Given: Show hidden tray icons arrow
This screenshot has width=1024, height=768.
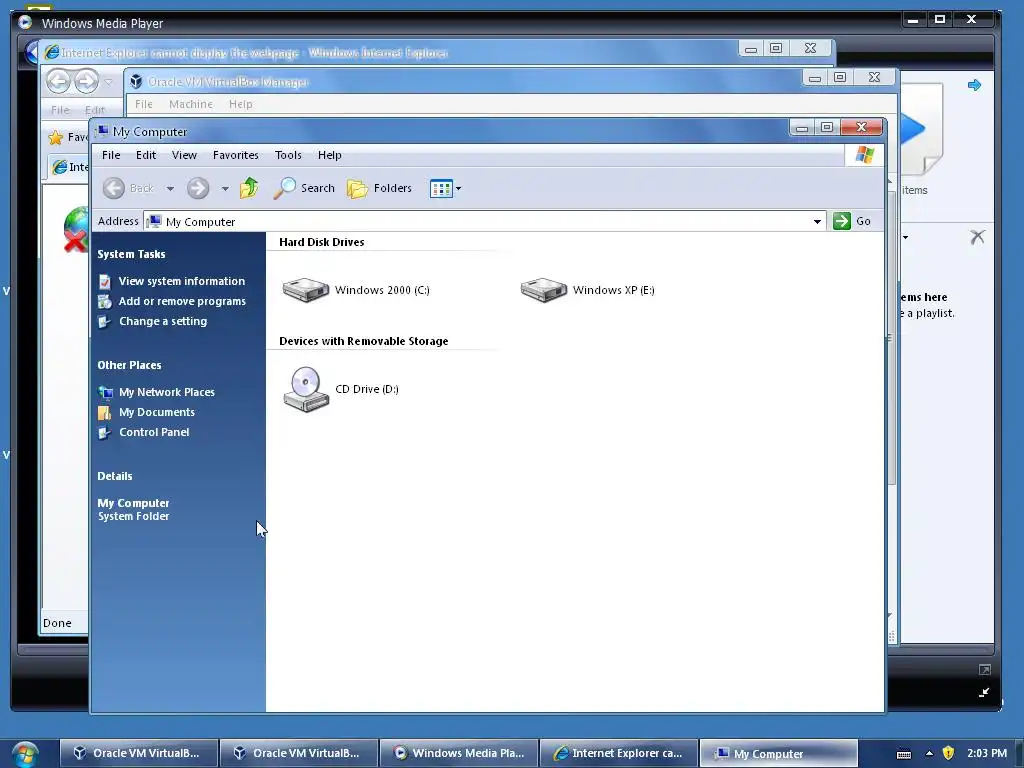Looking at the screenshot, I should coord(929,753).
